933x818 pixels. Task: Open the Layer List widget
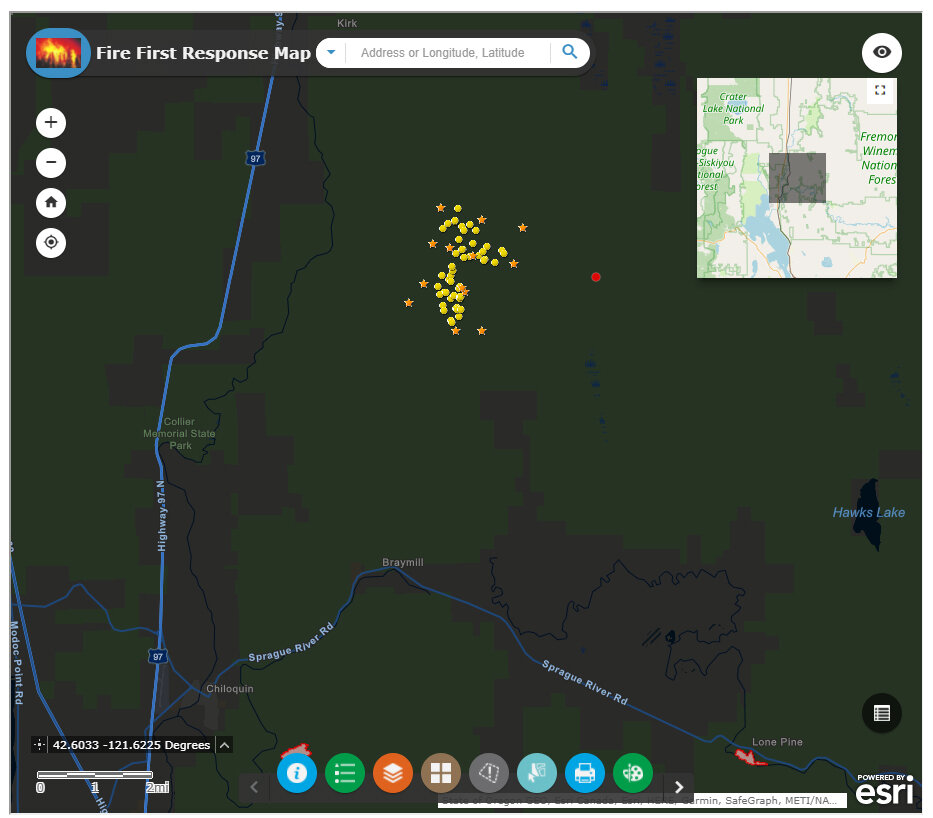(x=393, y=773)
